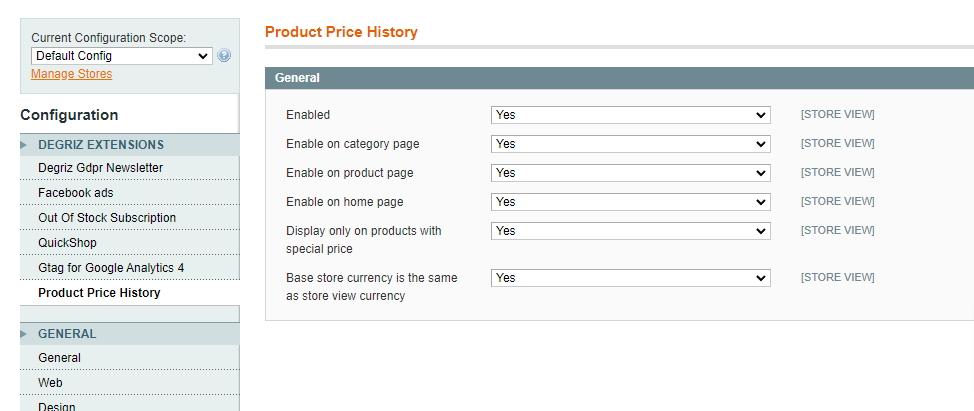Viewport: 974px width, 411px height.
Task: Go to Web configuration section
Action: pos(50,383)
